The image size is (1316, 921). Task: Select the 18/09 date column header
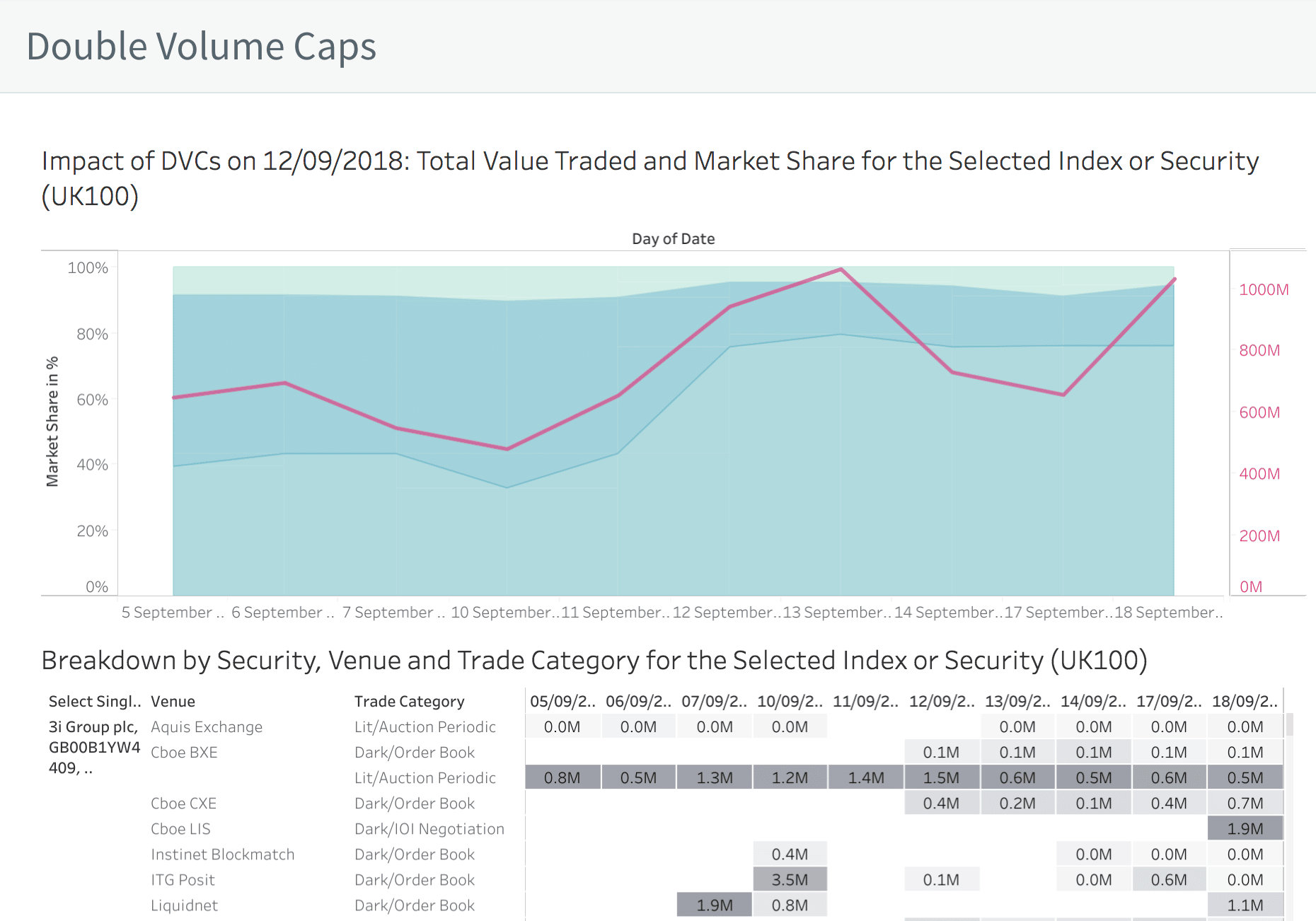click(x=1245, y=702)
